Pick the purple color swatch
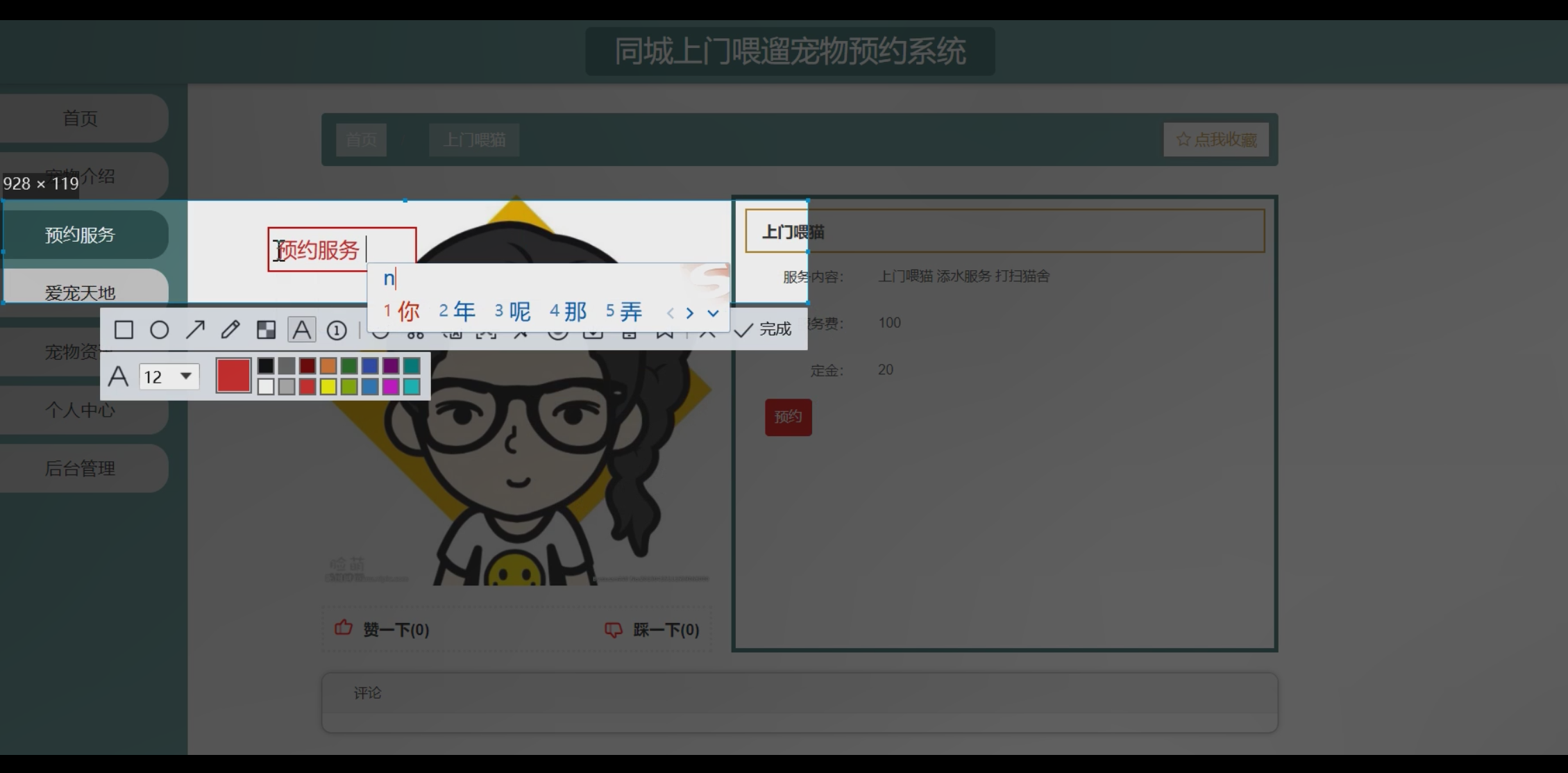1568x773 pixels. coord(391,365)
